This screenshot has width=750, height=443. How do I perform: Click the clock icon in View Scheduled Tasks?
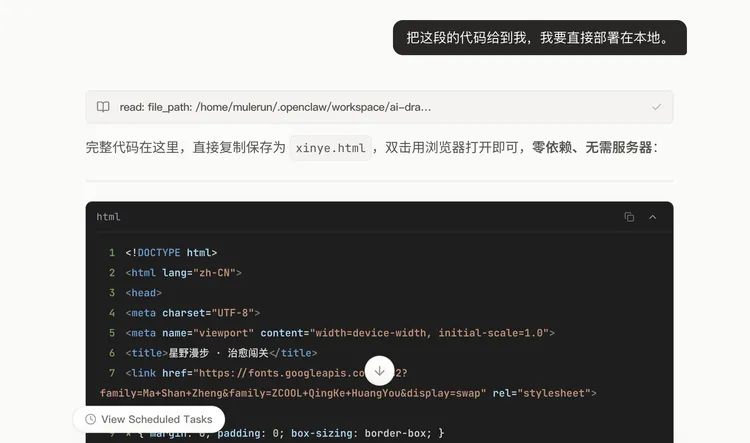coord(91,419)
